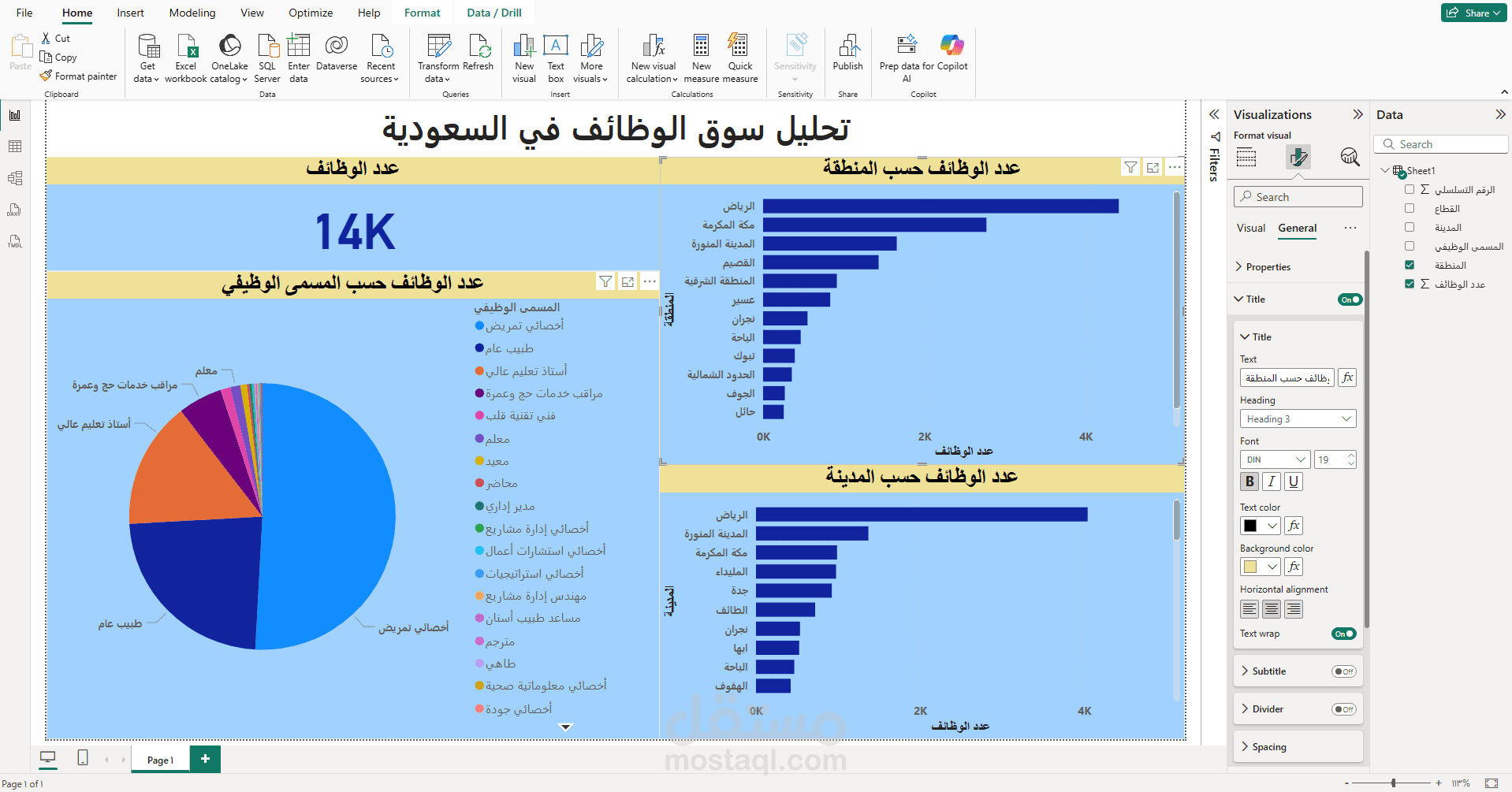Open the Modeling ribbon tab
Screen dimensions: 1512x792
(x=192, y=13)
